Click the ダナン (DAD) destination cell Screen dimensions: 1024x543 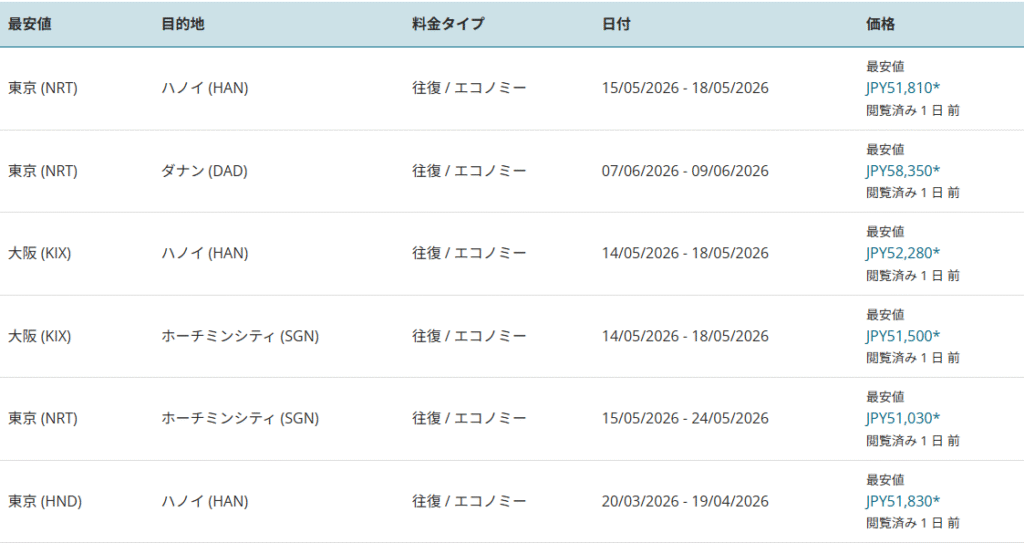[x=204, y=171]
